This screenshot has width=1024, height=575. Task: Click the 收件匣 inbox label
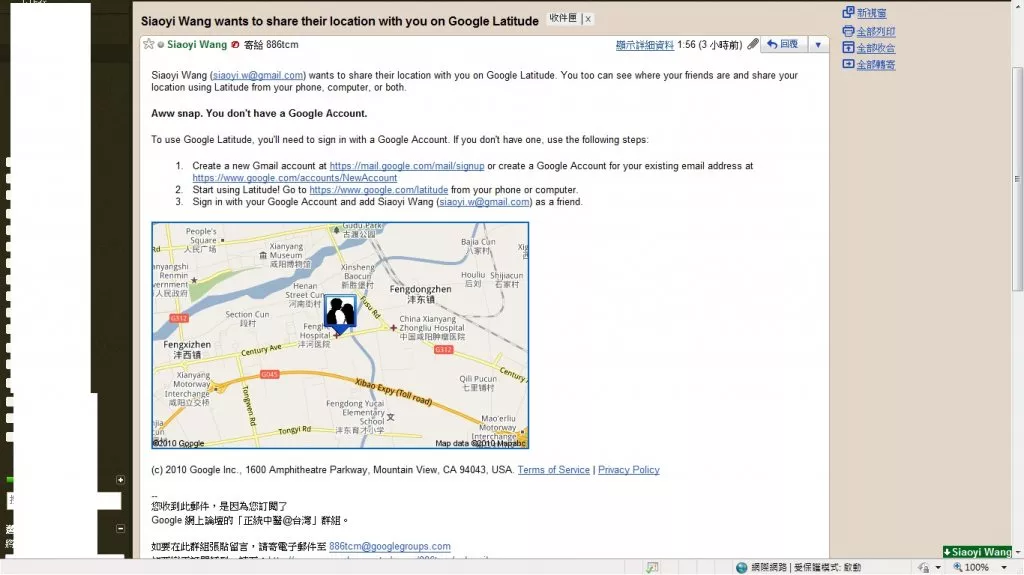(x=562, y=18)
